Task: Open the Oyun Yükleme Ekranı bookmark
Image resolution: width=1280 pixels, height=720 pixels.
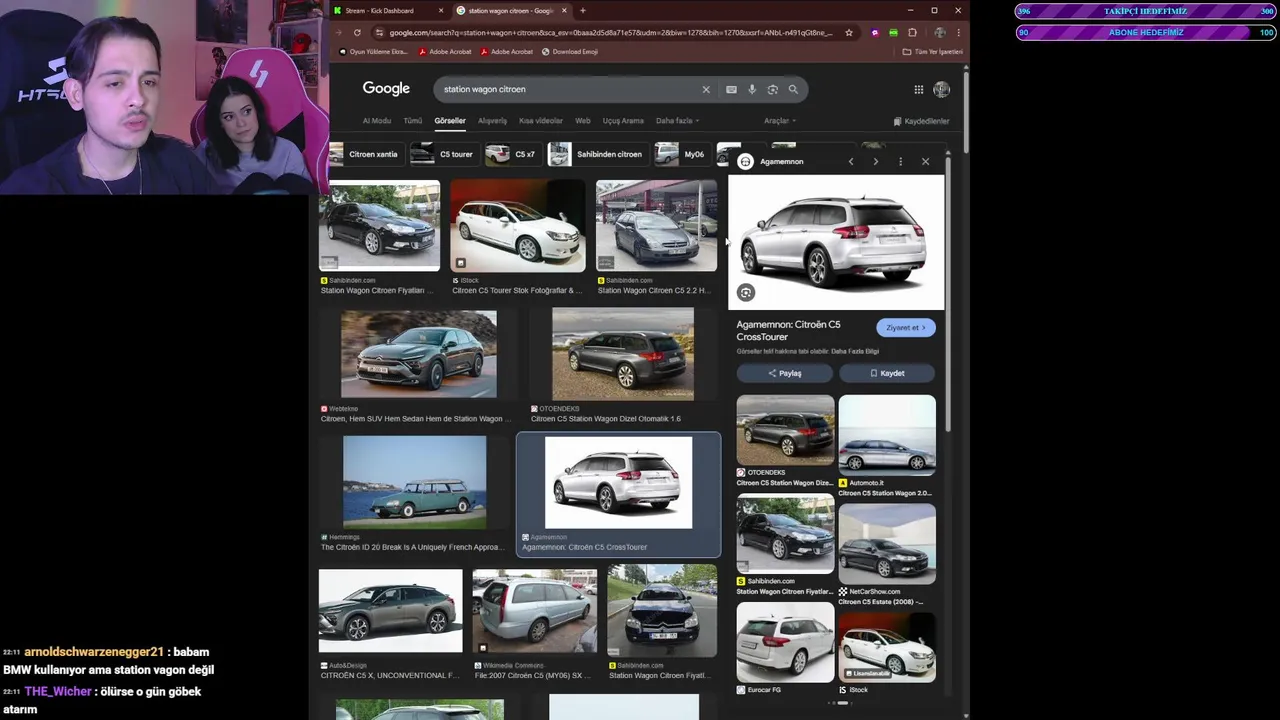Action: coord(374,52)
